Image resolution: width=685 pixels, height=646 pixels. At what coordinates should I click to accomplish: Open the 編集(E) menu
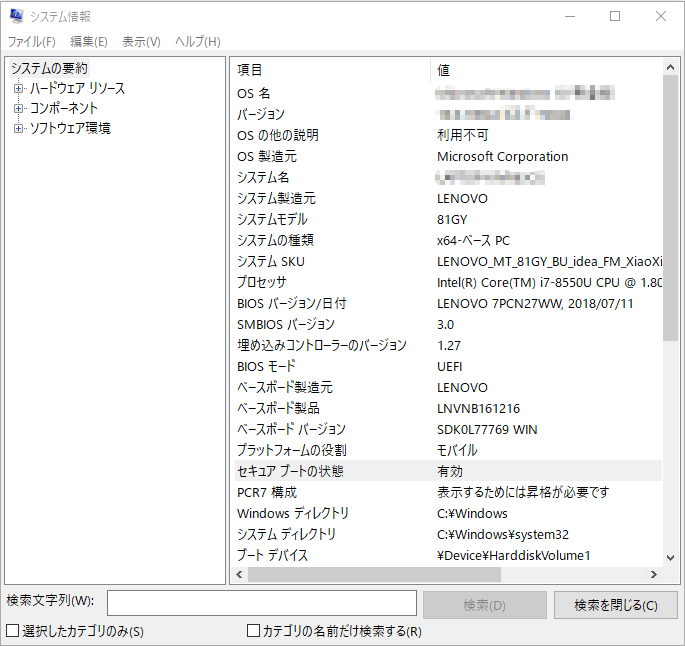[89, 42]
